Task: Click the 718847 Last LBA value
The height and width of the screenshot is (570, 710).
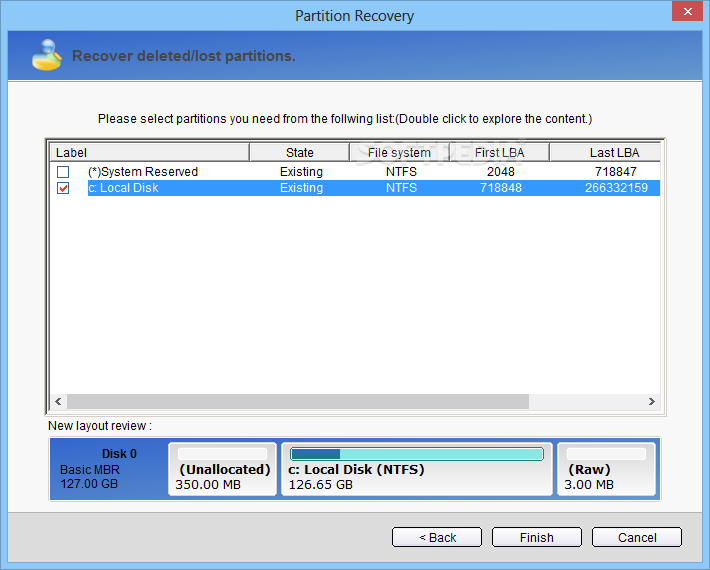Action: 615,172
